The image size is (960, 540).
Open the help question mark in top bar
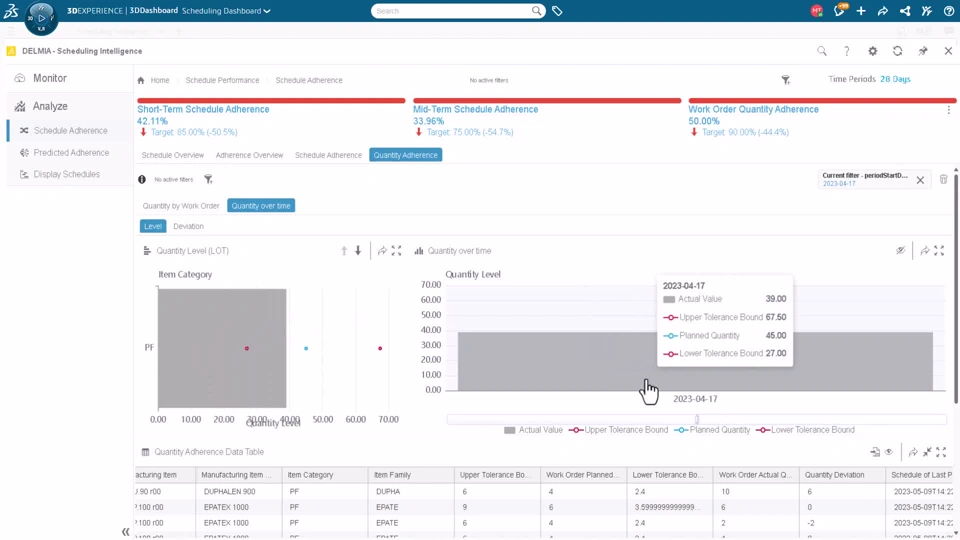click(x=948, y=11)
